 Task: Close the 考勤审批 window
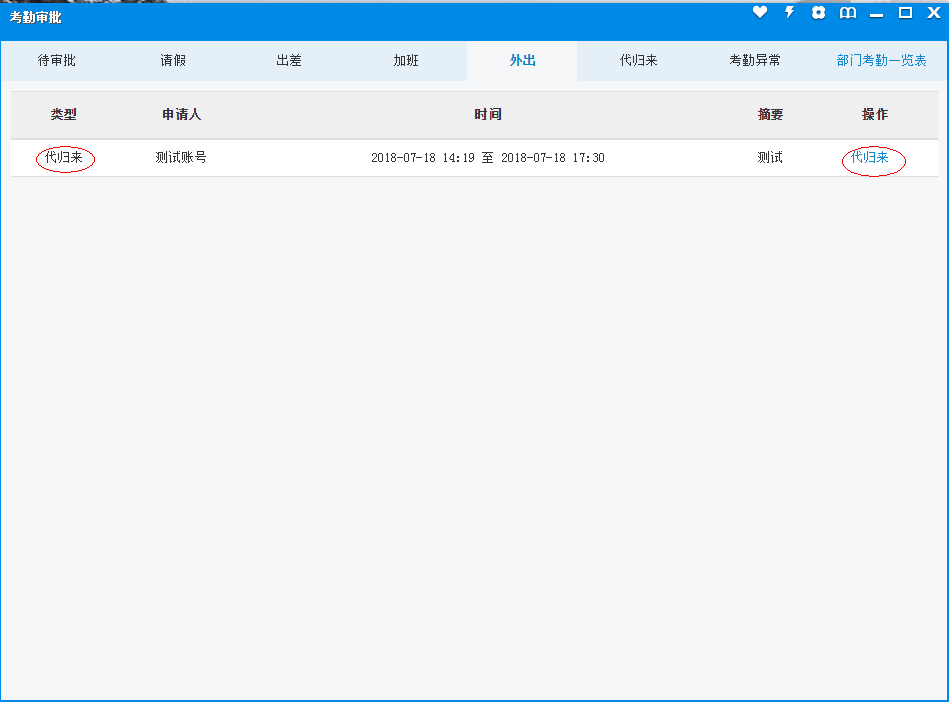[934, 13]
